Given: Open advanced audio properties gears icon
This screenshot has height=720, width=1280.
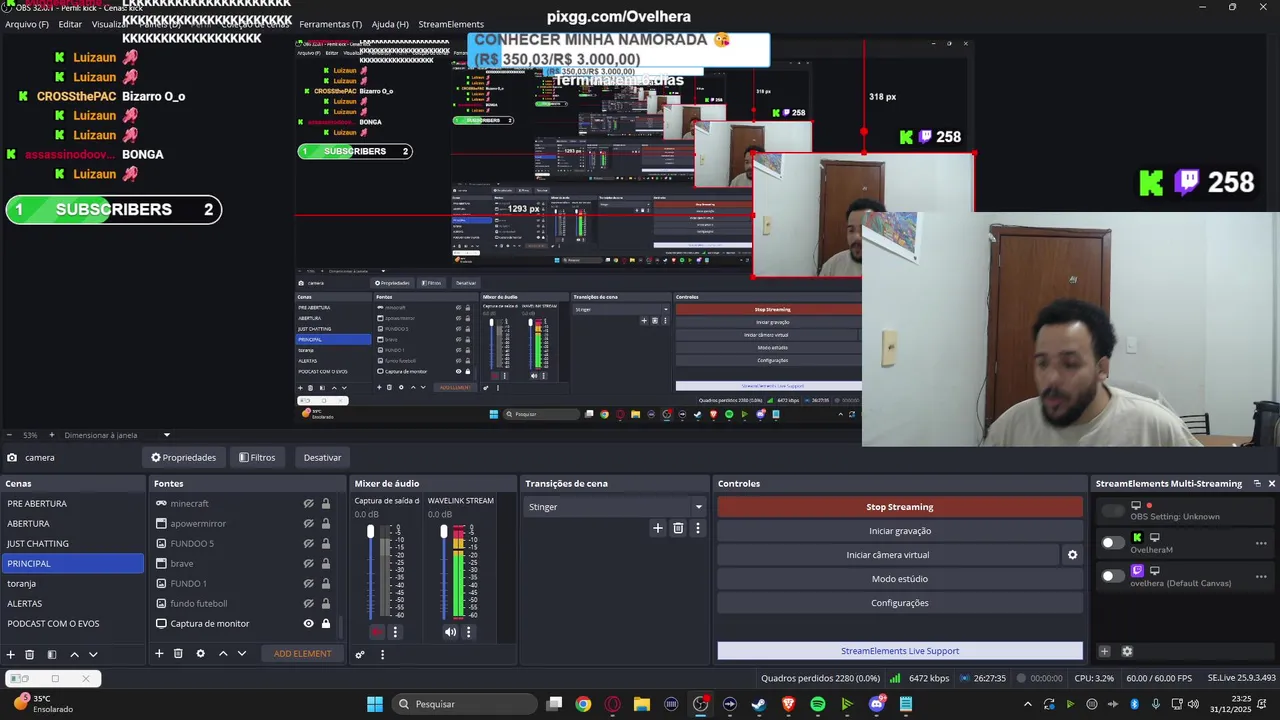Looking at the screenshot, I should point(360,654).
